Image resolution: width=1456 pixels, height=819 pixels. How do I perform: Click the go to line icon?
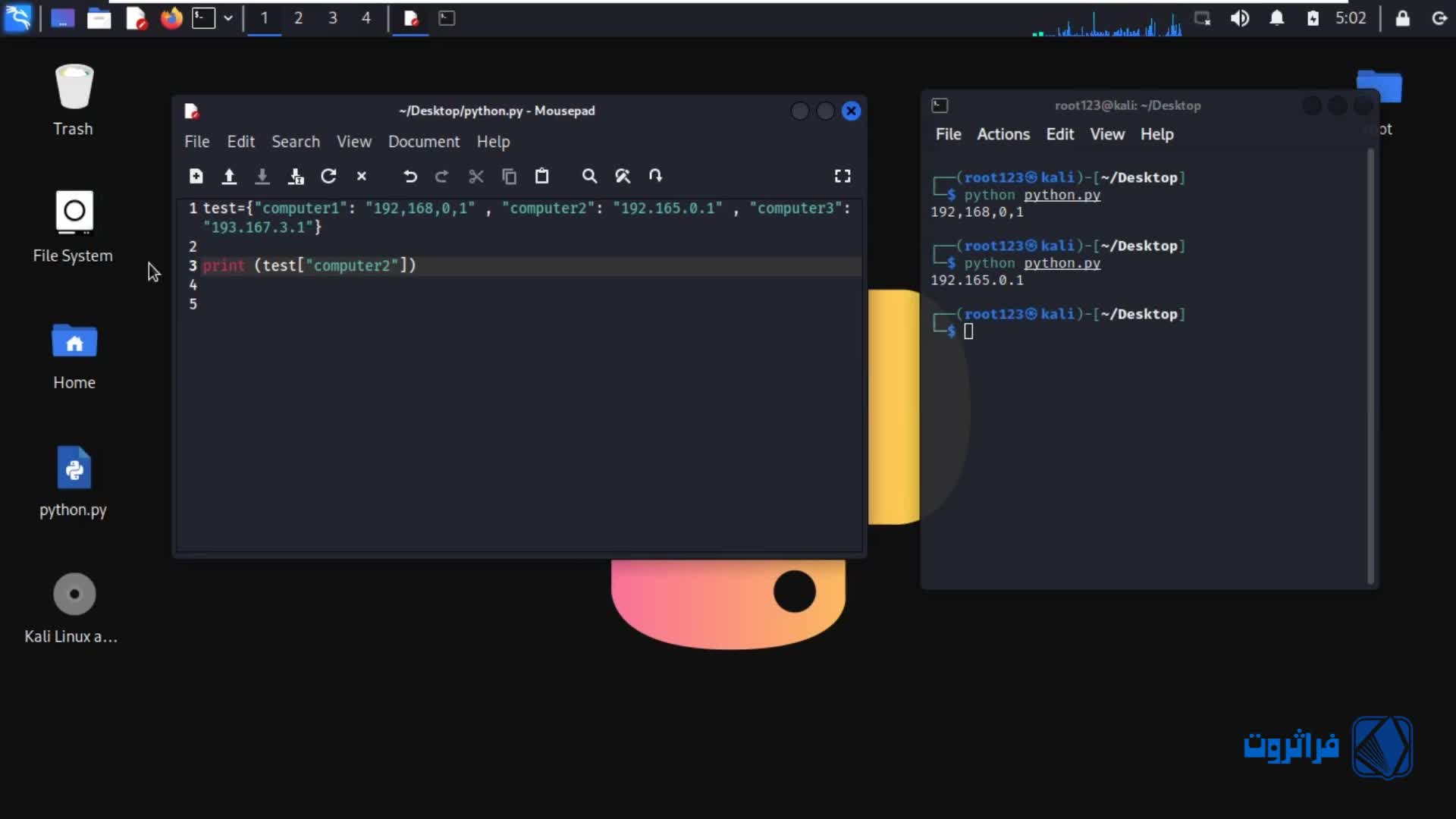point(656,176)
